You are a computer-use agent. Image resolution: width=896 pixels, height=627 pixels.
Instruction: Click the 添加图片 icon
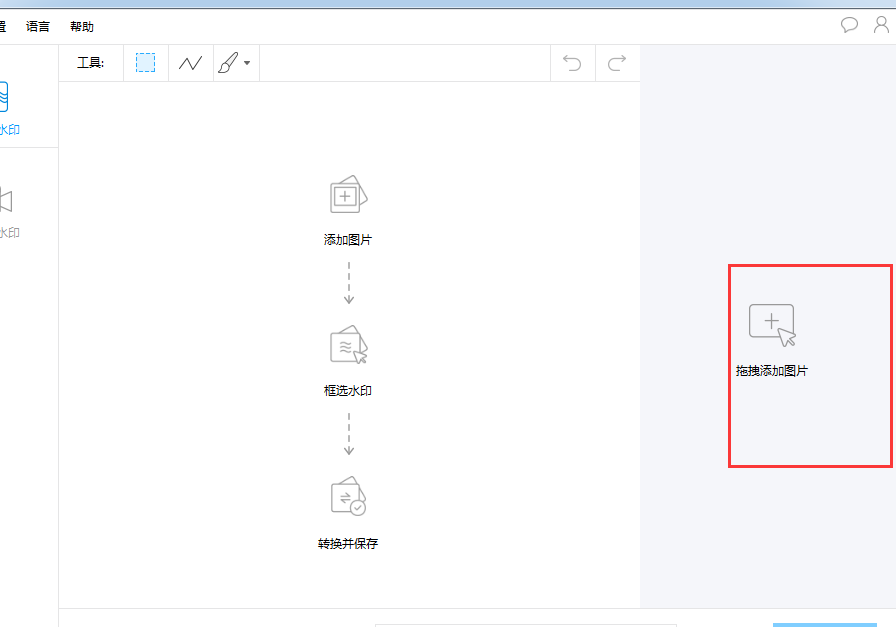[348, 194]
